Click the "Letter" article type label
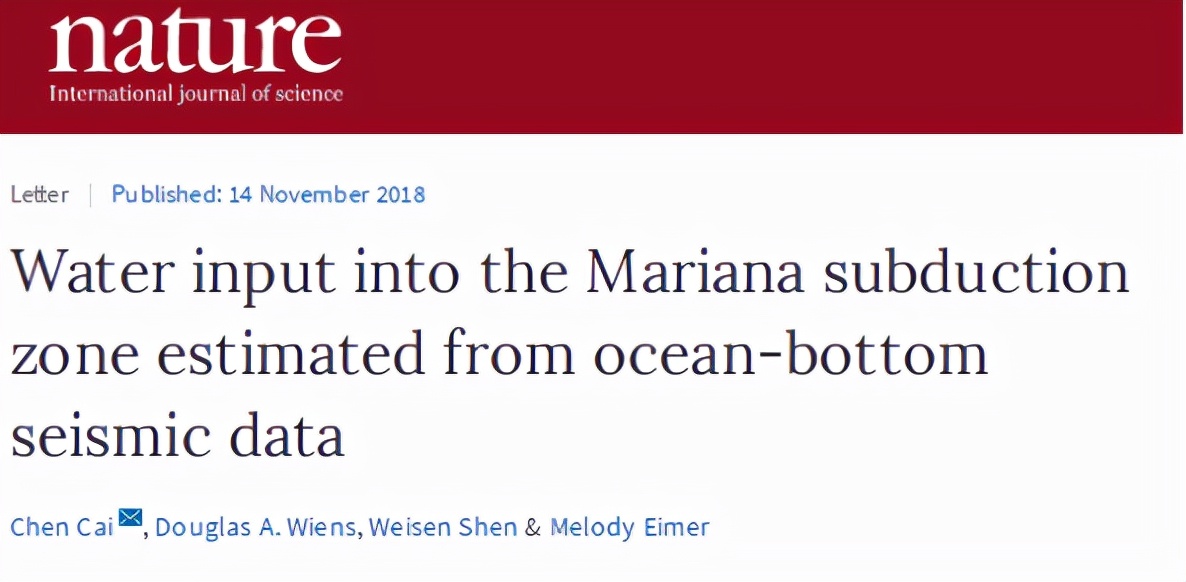The width and height of the screenshot is (1186, 582). 40,194
